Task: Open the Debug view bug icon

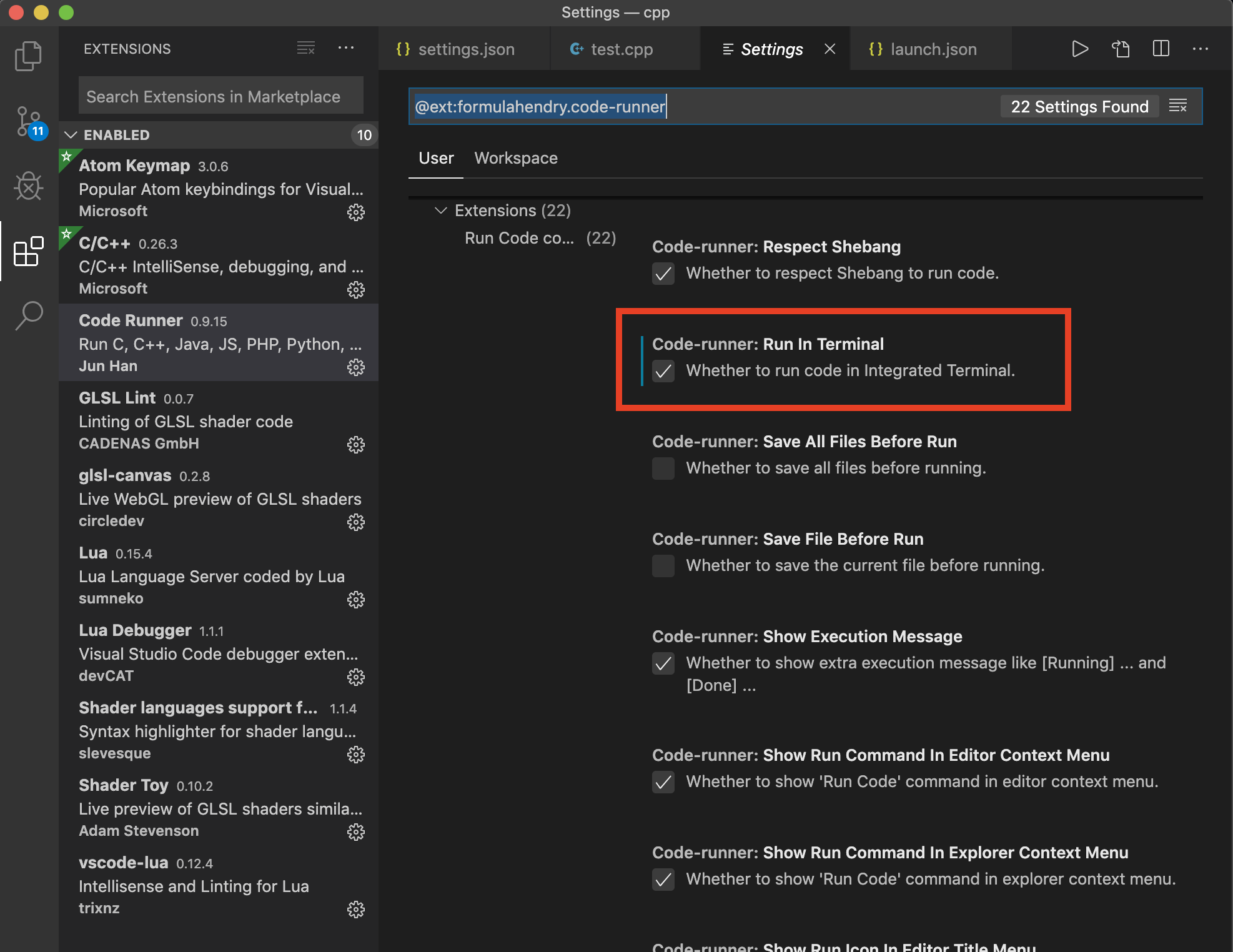Action: pos(28,186)
